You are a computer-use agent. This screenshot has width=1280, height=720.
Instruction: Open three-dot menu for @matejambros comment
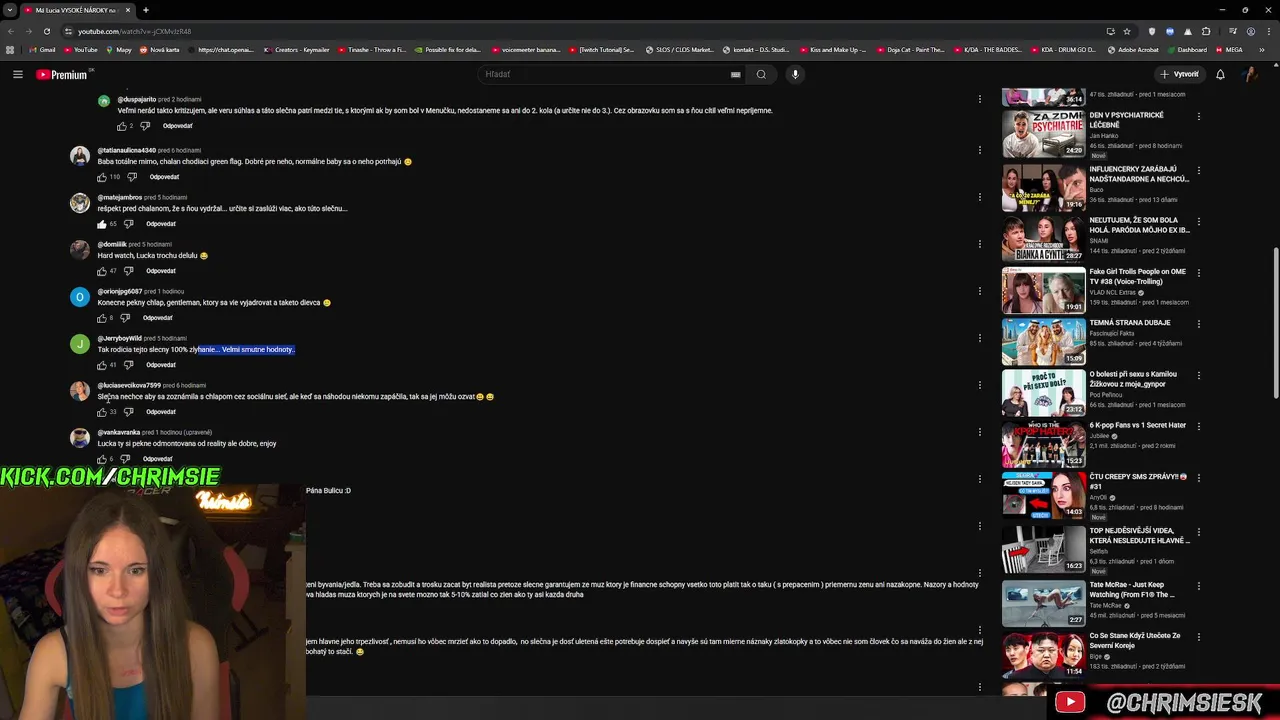(x=979, y=197)
